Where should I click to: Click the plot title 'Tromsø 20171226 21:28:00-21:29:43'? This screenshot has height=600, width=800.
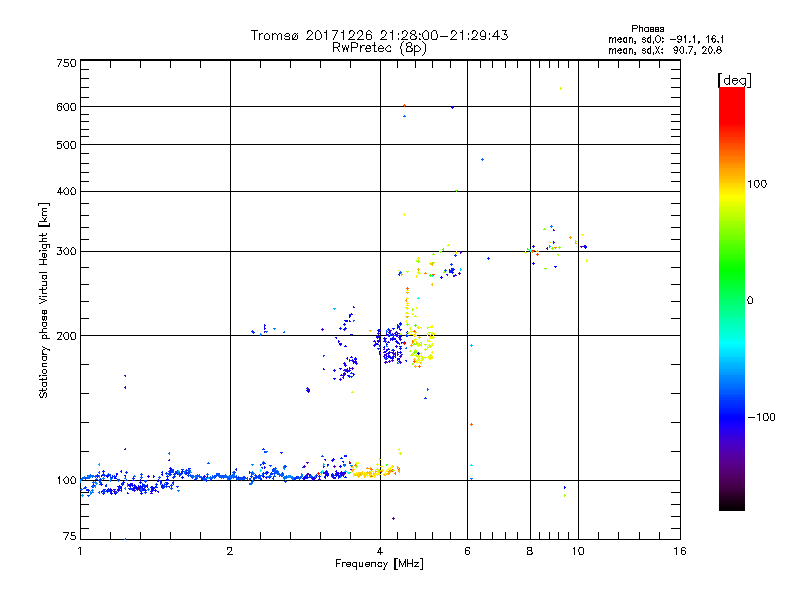(379, 35)
